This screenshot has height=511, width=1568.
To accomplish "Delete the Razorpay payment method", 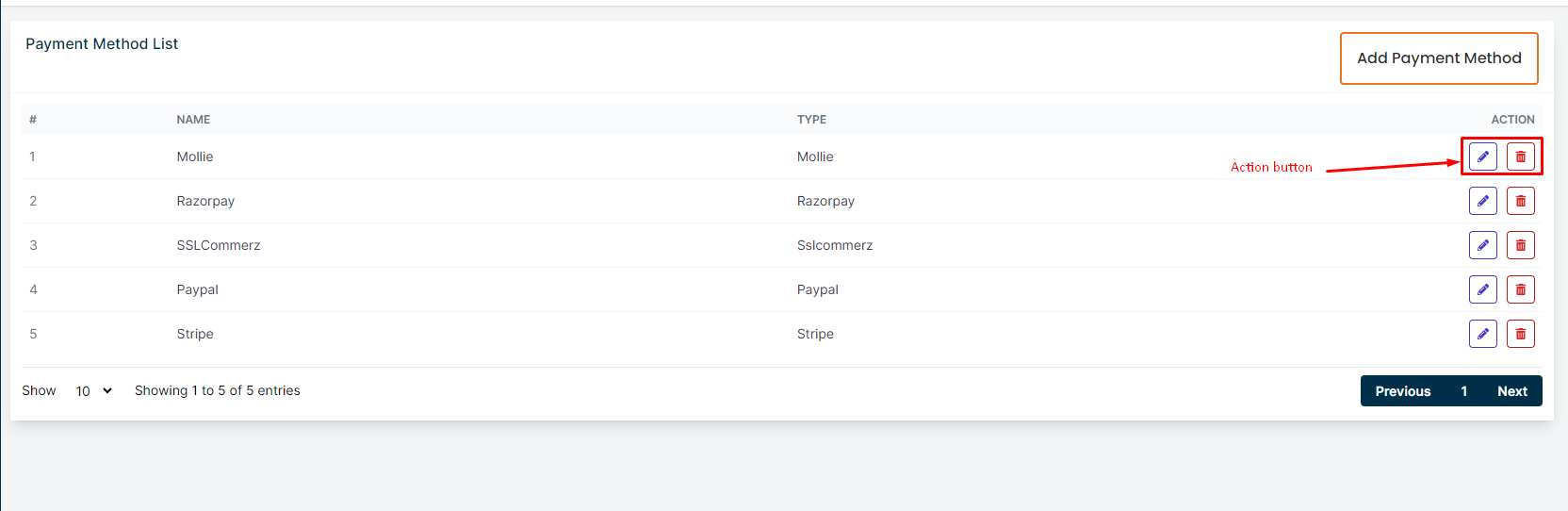I will coord(1520,201).
